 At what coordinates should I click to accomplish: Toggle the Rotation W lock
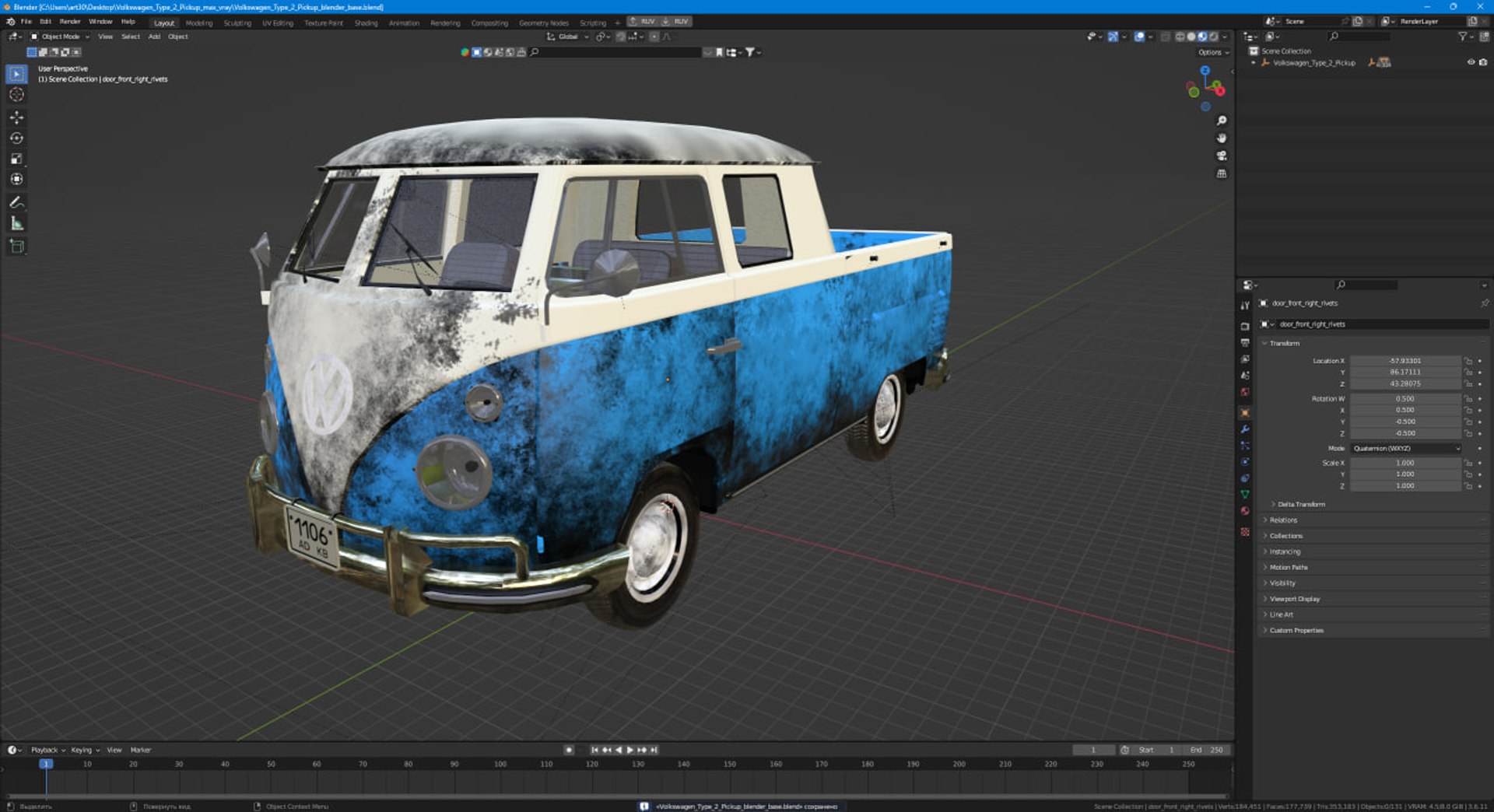pyautogui.click(x=1468, y=399)
